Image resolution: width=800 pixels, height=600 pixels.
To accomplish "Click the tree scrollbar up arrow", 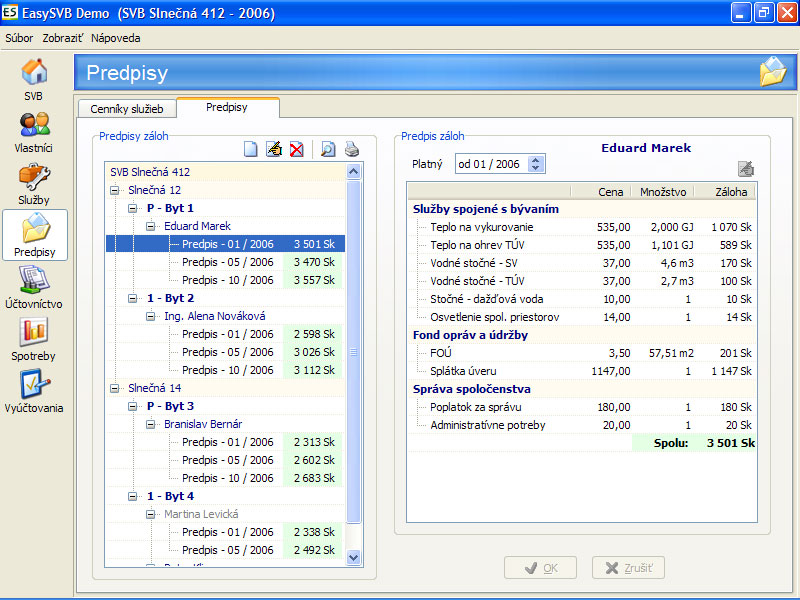I will tap(353, 171).
